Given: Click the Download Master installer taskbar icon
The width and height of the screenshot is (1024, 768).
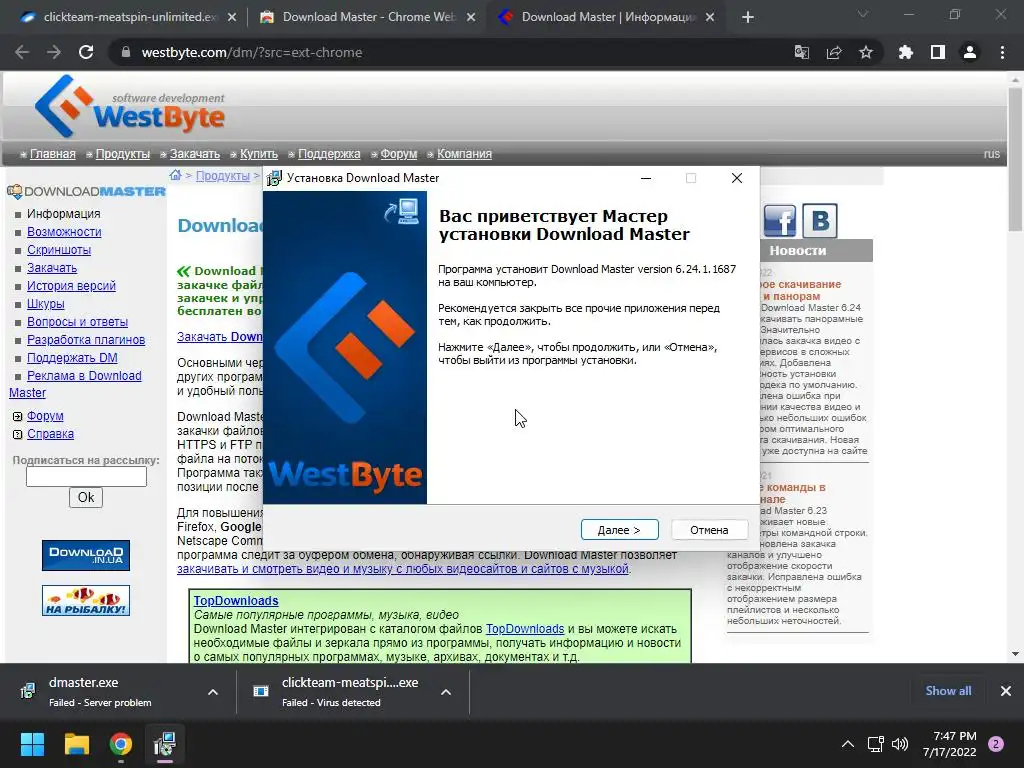Looking at the screenshot, I should (165, 744).
